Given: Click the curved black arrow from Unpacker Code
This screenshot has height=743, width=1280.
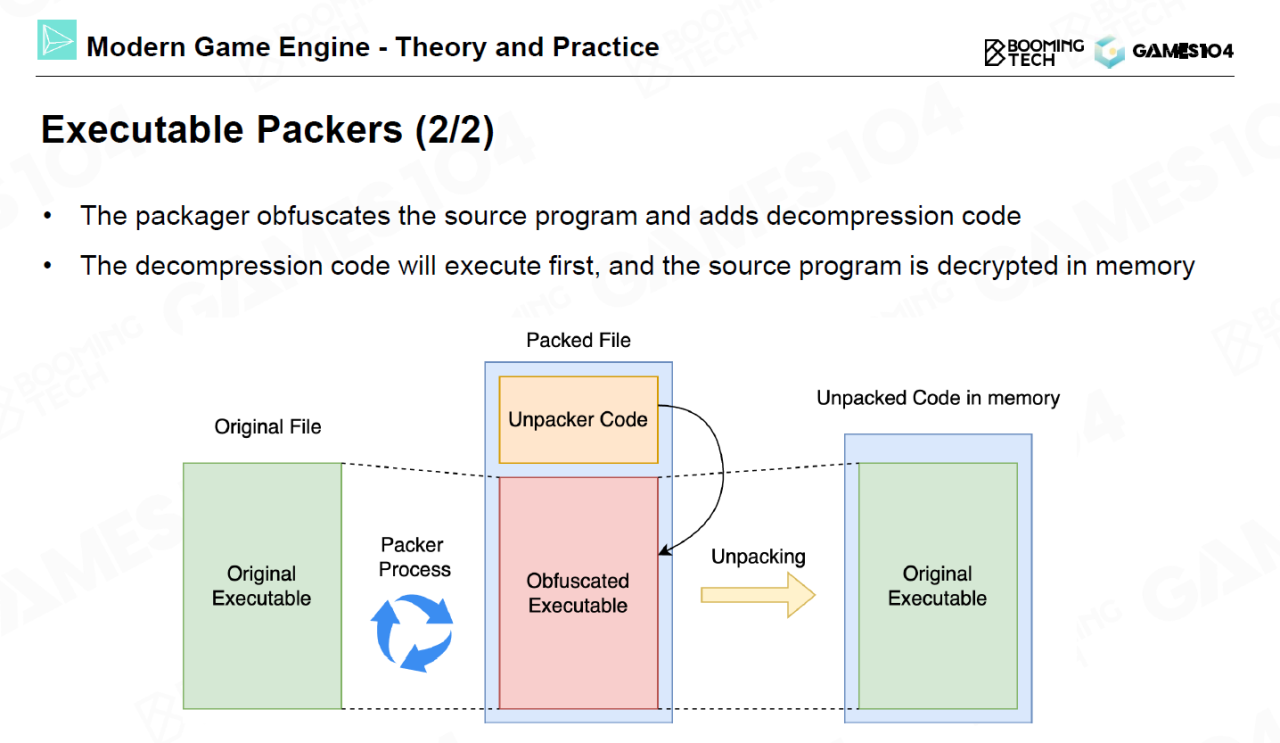Looking at the screenshot, I should coord(716,478).
